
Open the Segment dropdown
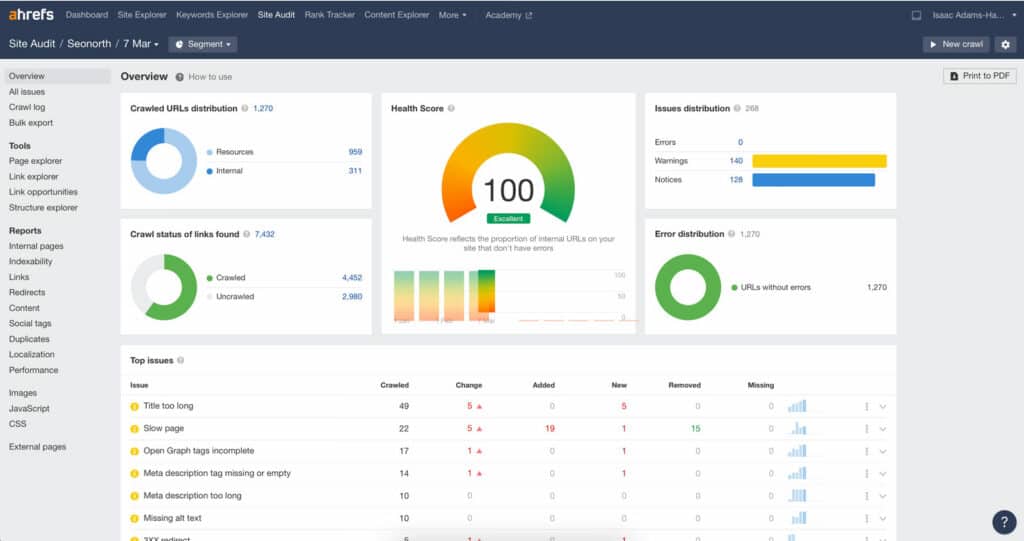[x=202, y=44]
